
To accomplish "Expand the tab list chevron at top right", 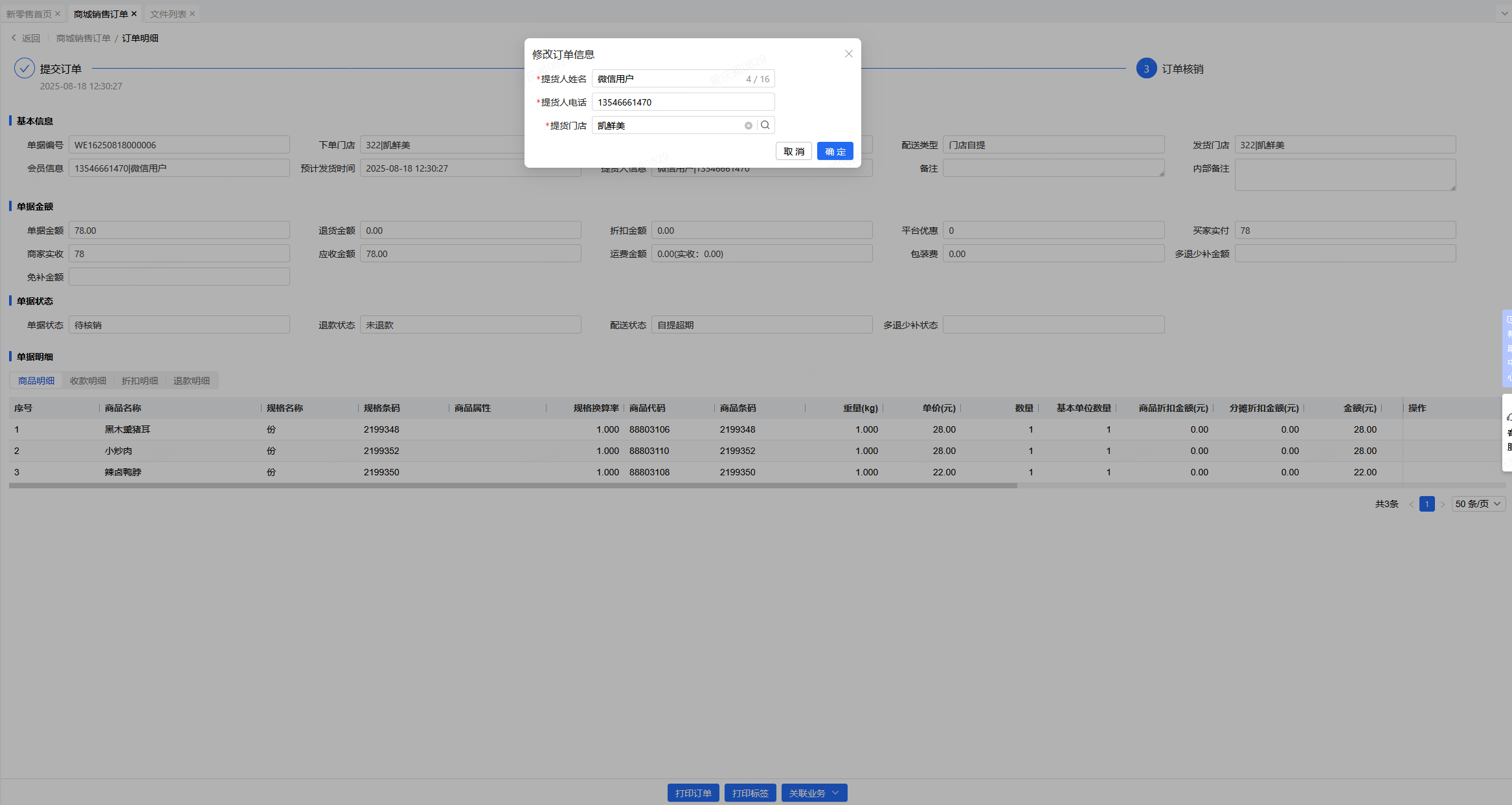I will pos(1504,14).
